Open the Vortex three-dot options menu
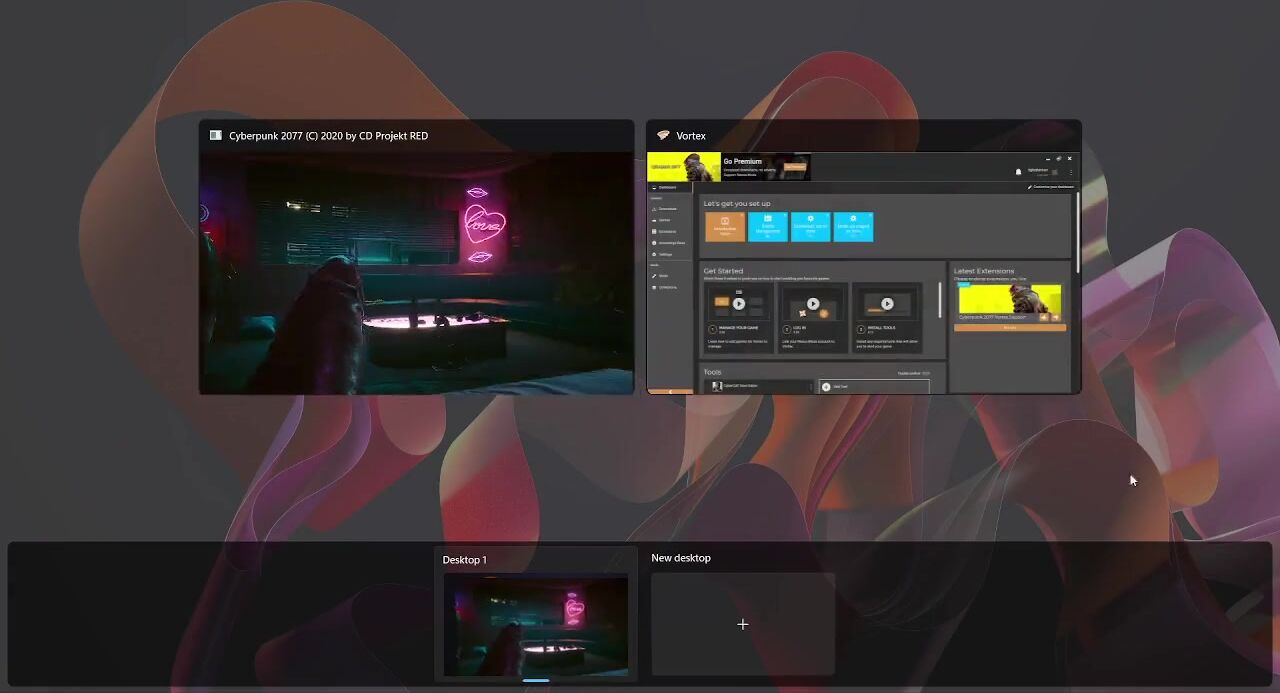Screen dimensions: 1280x693 tap(1071, 172)
